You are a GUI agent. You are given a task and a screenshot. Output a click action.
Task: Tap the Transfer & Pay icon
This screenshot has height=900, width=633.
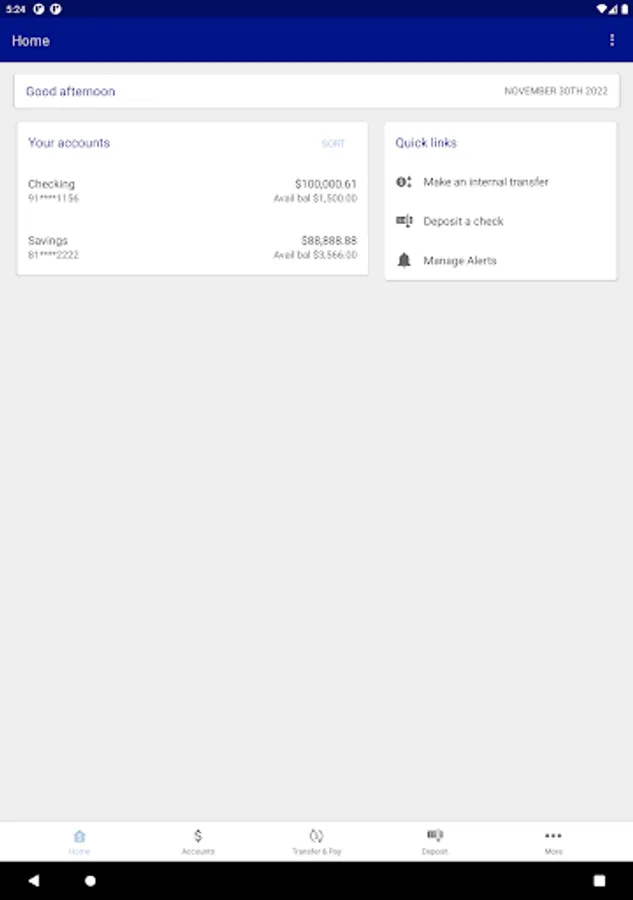316,835
